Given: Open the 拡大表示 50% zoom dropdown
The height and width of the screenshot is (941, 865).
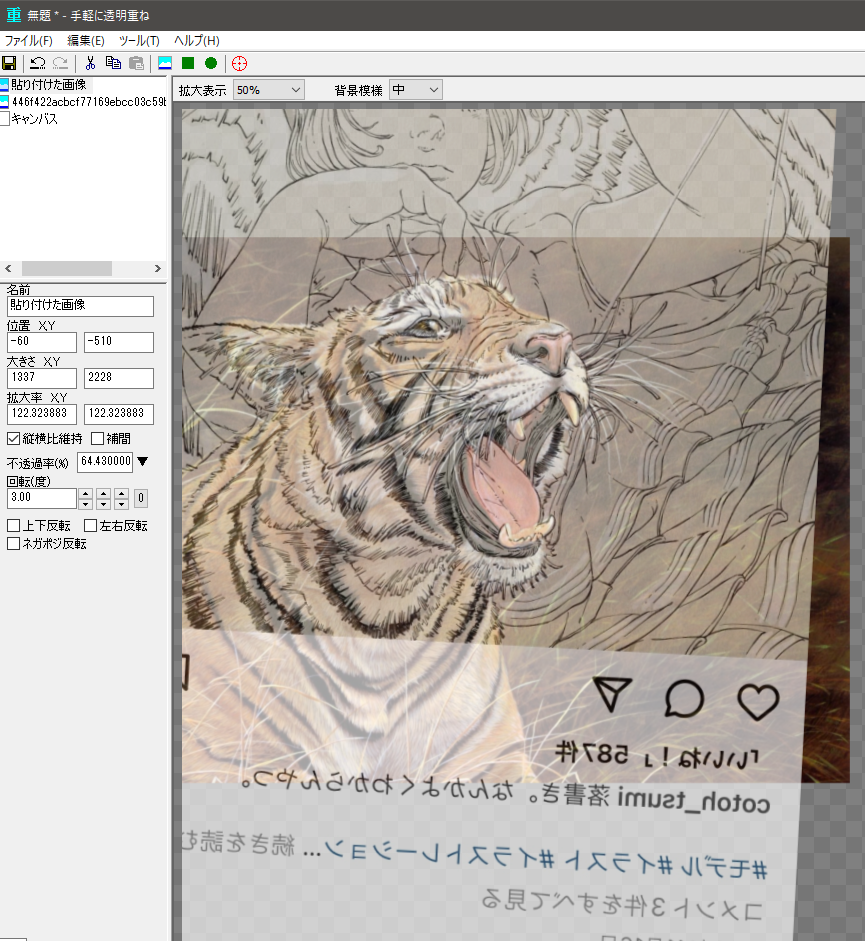Looking at the screenshot, I should point(268,90).
